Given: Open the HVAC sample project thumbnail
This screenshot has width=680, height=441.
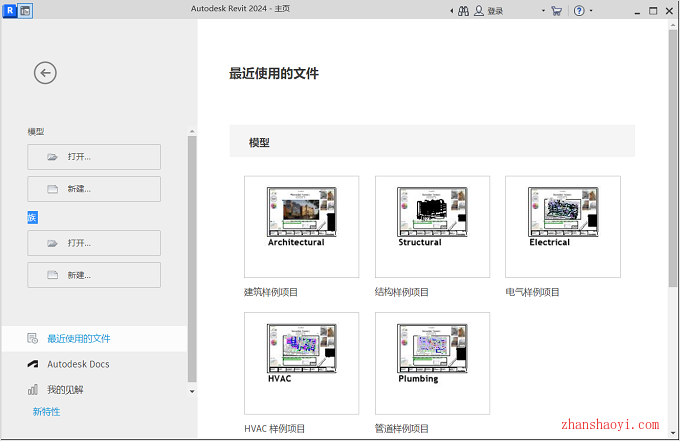Looking at the screenshot, I should [x=301, y=363].
